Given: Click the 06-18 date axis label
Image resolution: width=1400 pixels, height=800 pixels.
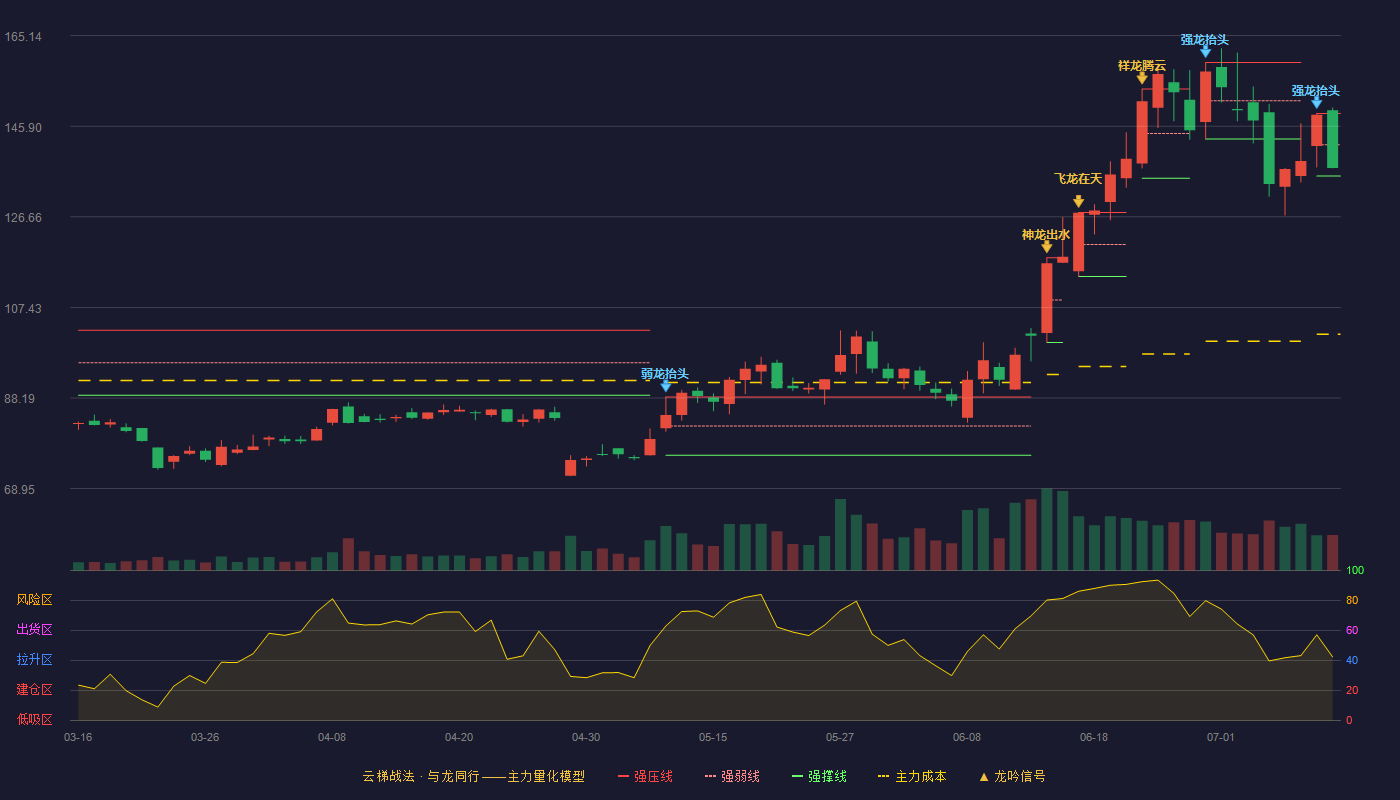Looking at the screenshot, I should (1094, 737).
